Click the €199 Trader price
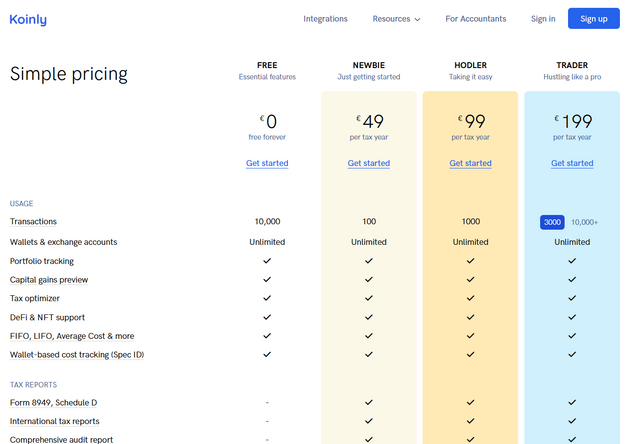640x444 pixels. [573, 121]
